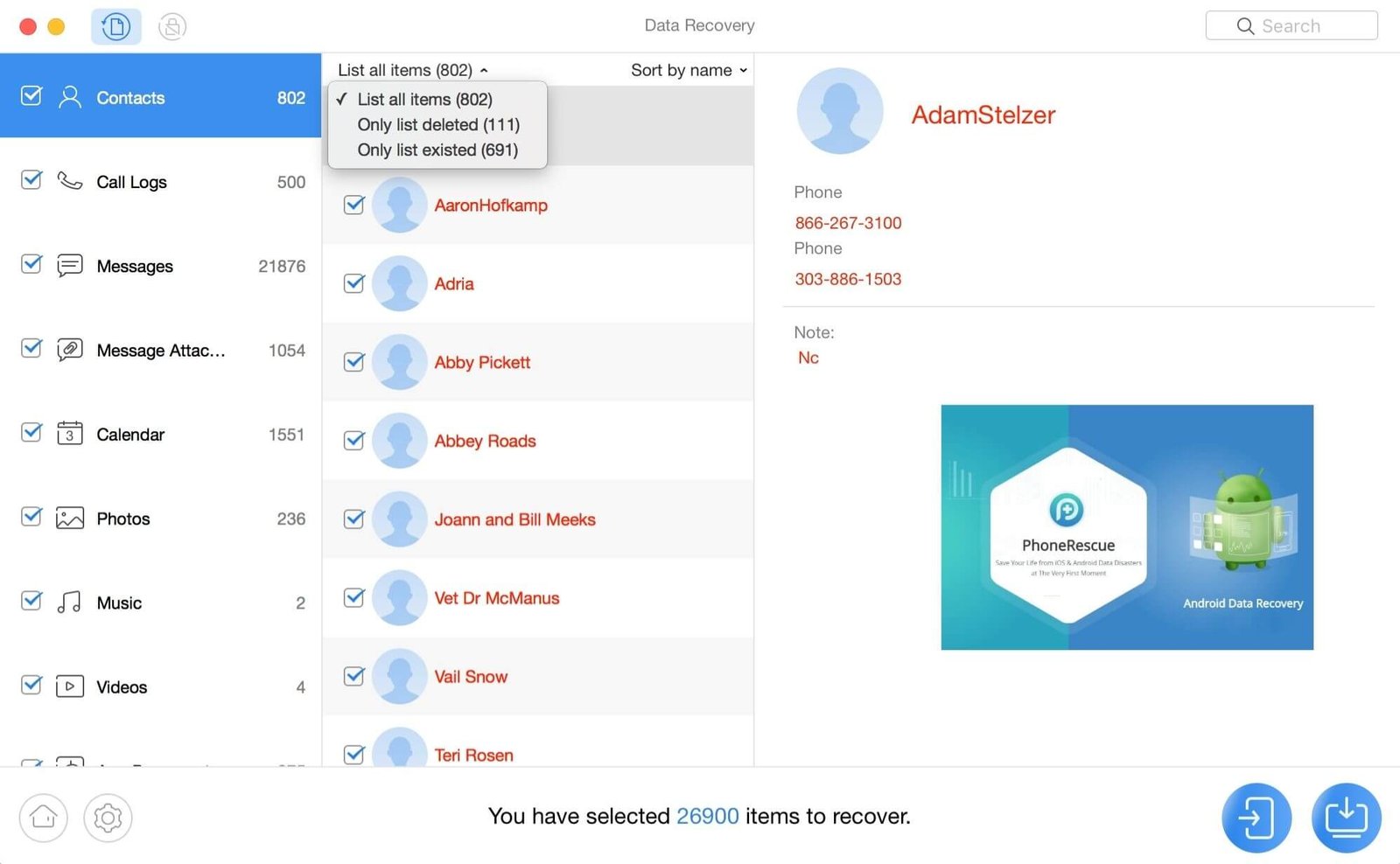The width and height of the screenshot is (1400, 864).
Task: Click the device data recovery toolbar icon
Action: pos(116,26)
